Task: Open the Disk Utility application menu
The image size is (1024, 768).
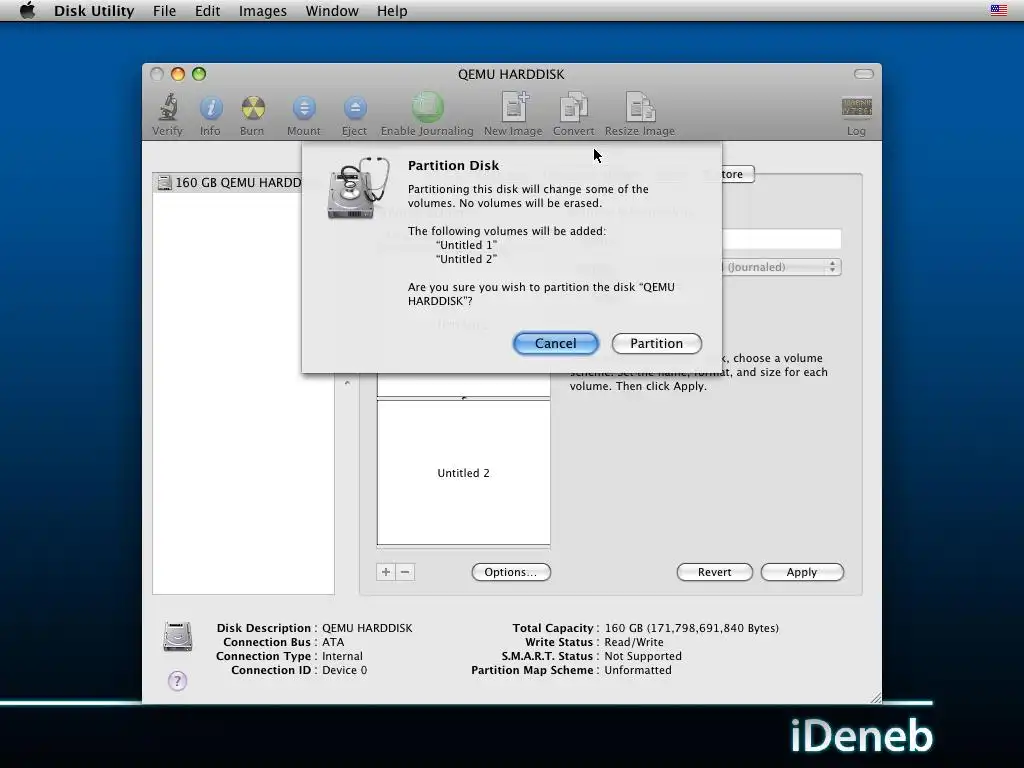Action: (94, 11)
